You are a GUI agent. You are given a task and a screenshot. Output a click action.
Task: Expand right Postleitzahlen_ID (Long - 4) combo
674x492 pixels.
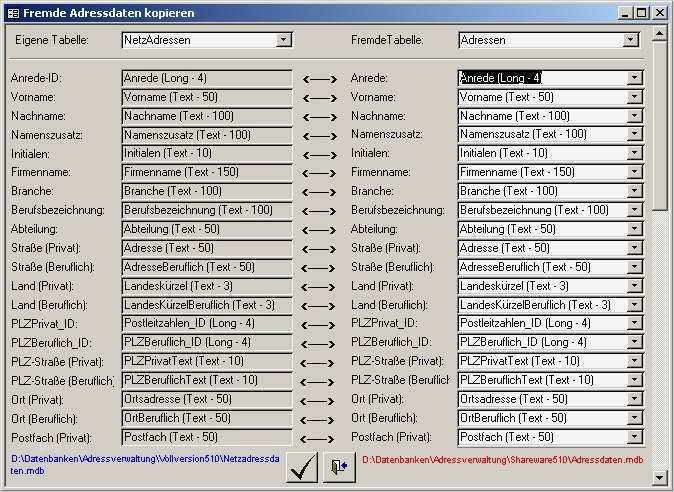[634, 323]
